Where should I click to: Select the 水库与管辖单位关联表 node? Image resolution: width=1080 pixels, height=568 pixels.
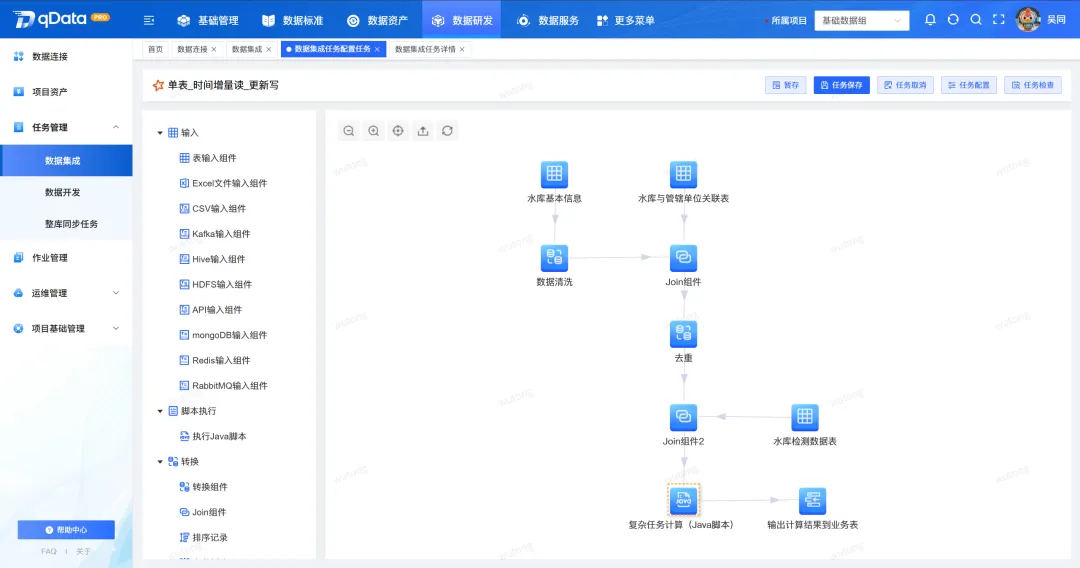[683, 174]
